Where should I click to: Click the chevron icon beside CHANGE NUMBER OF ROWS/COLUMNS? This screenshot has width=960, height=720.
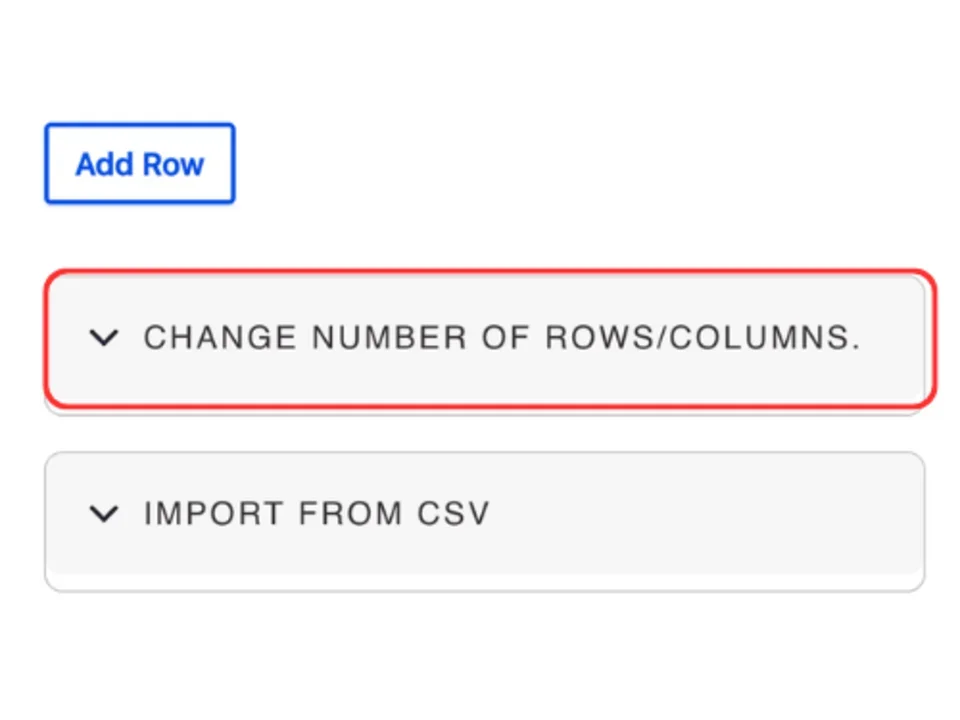(x=103, y=338)
